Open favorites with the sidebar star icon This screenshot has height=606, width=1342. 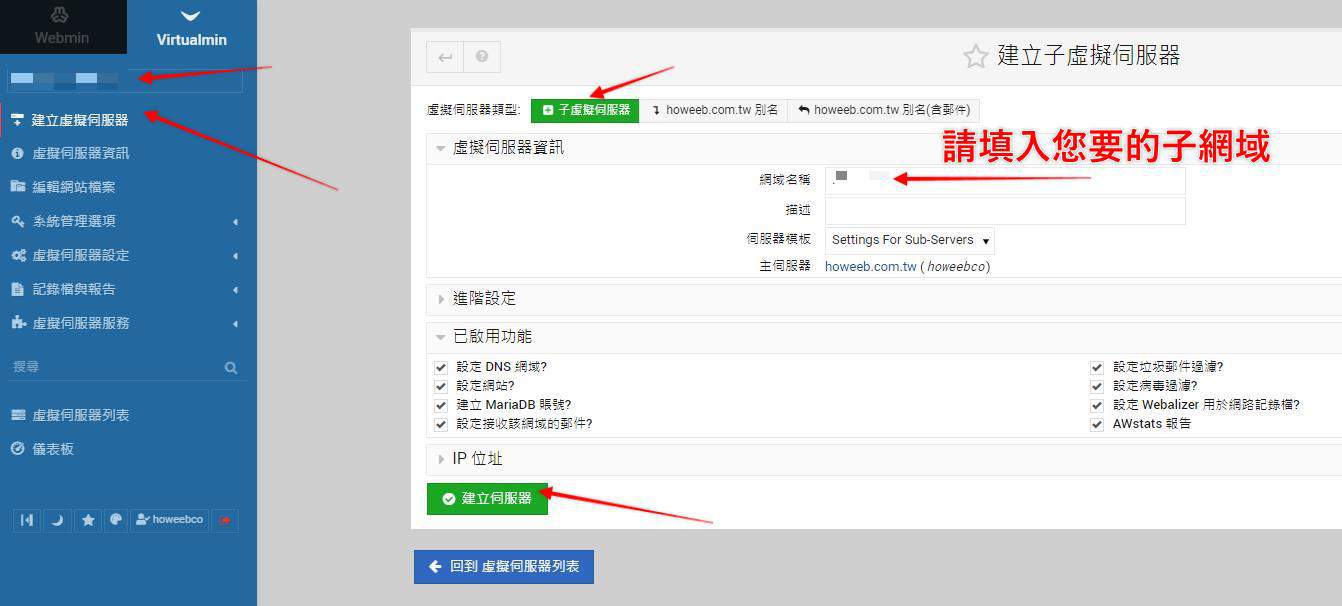tap(88, 520)
